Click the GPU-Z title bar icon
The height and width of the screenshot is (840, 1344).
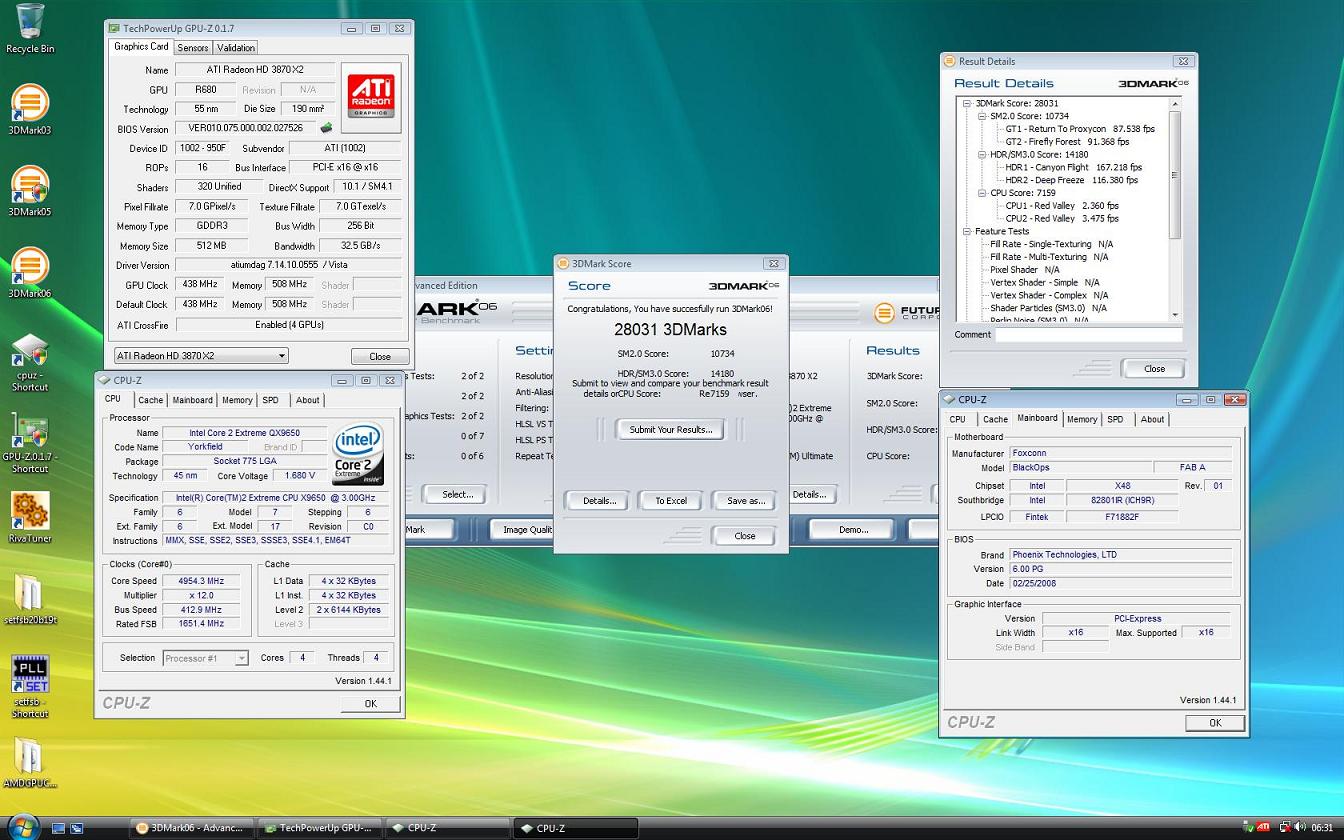[x=114, y=28]
